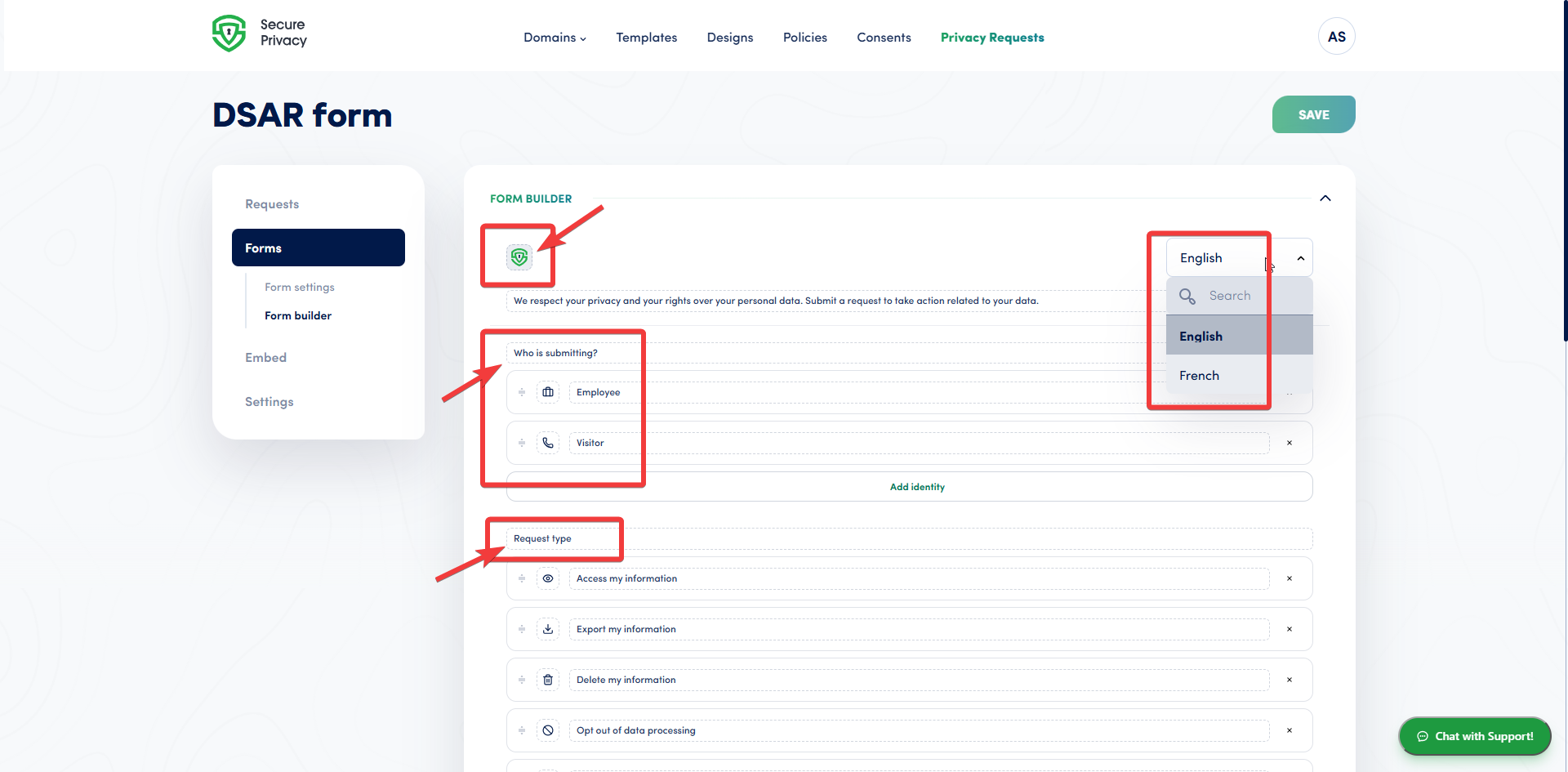1568x772 pixels.
Task: Click the search magnifier icon in language list
Action: coord(1187,296)
